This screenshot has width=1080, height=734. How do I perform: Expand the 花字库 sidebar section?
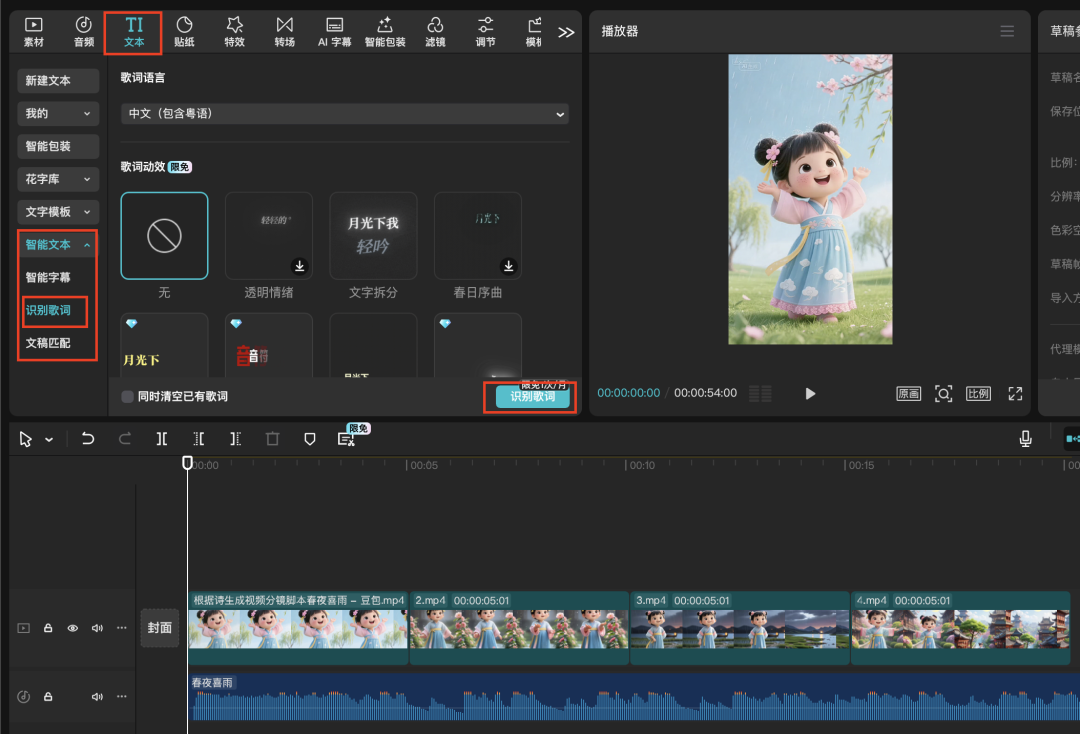[x=58, y=179]
